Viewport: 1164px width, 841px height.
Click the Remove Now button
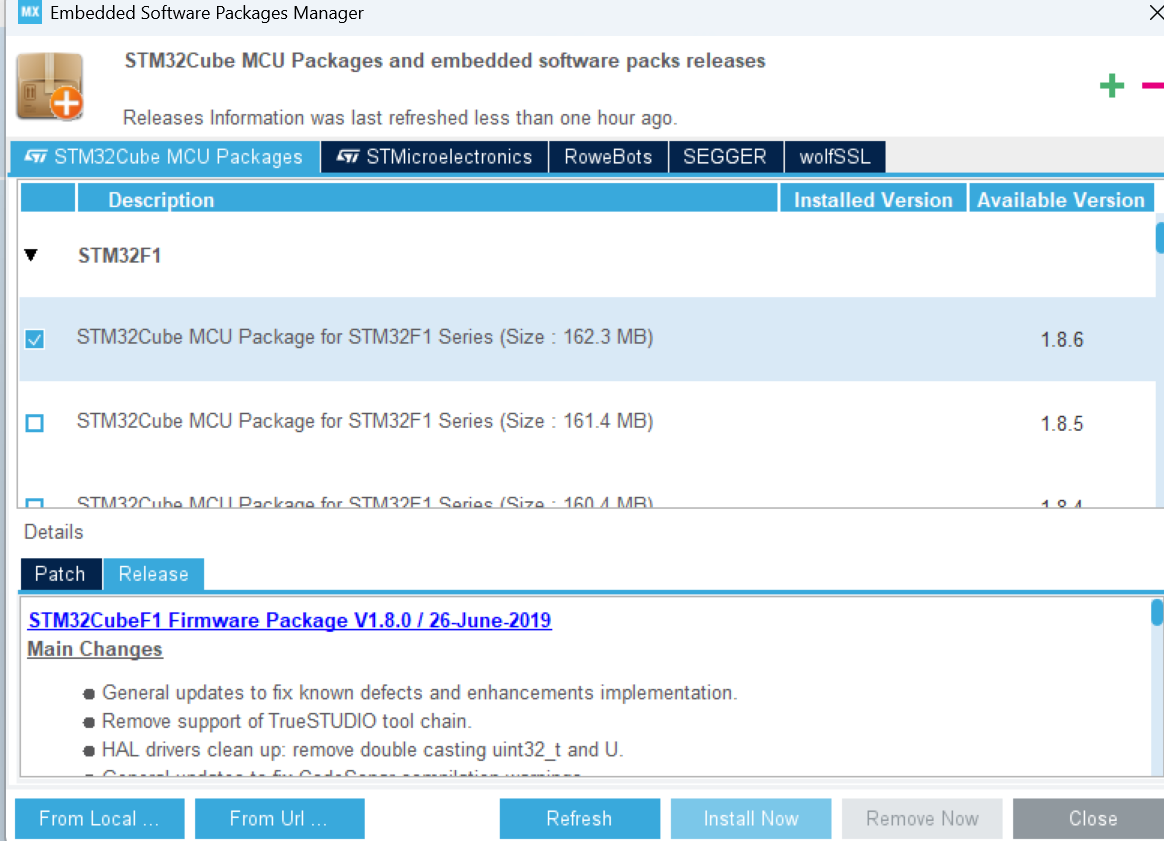(922, 819)
